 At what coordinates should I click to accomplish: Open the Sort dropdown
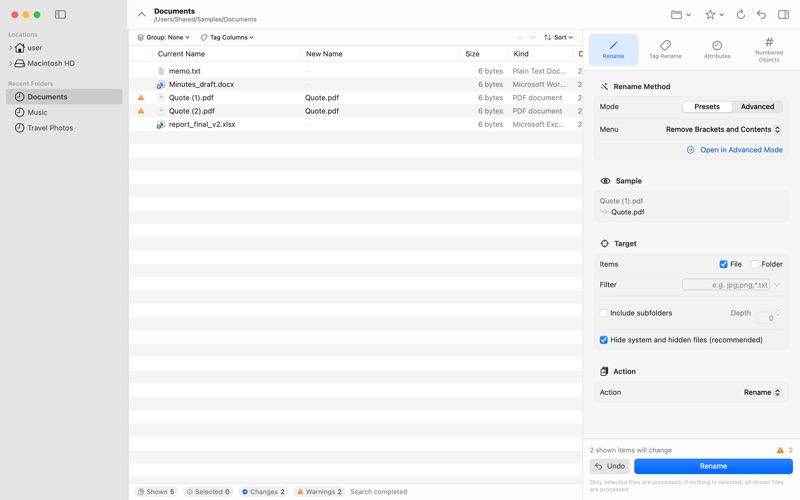[x=558, y=37]
